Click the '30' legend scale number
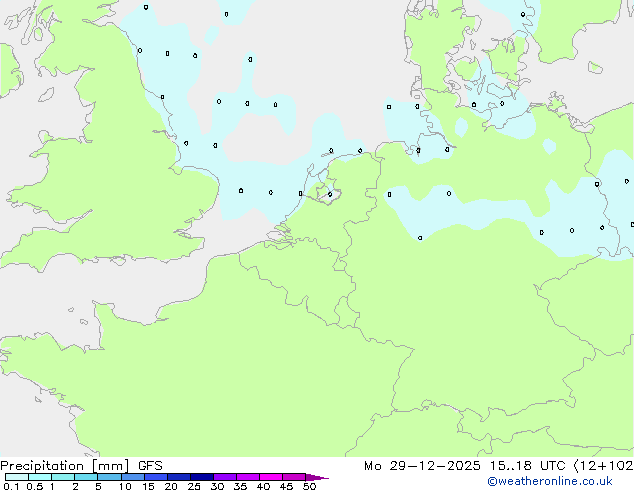Screen dimensions: 634x490 pyautogui.click(x=217, y=486)
